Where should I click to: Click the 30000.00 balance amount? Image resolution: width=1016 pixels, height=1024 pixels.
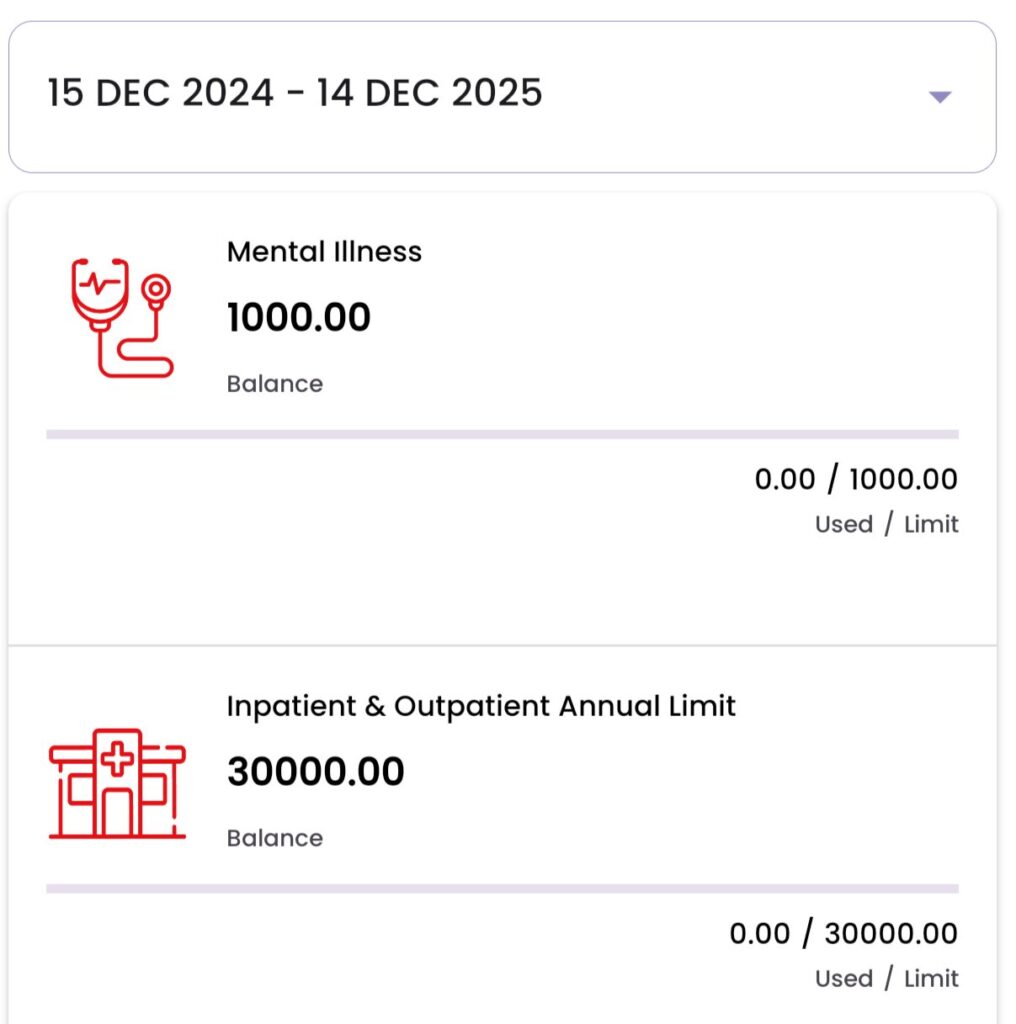316,771
